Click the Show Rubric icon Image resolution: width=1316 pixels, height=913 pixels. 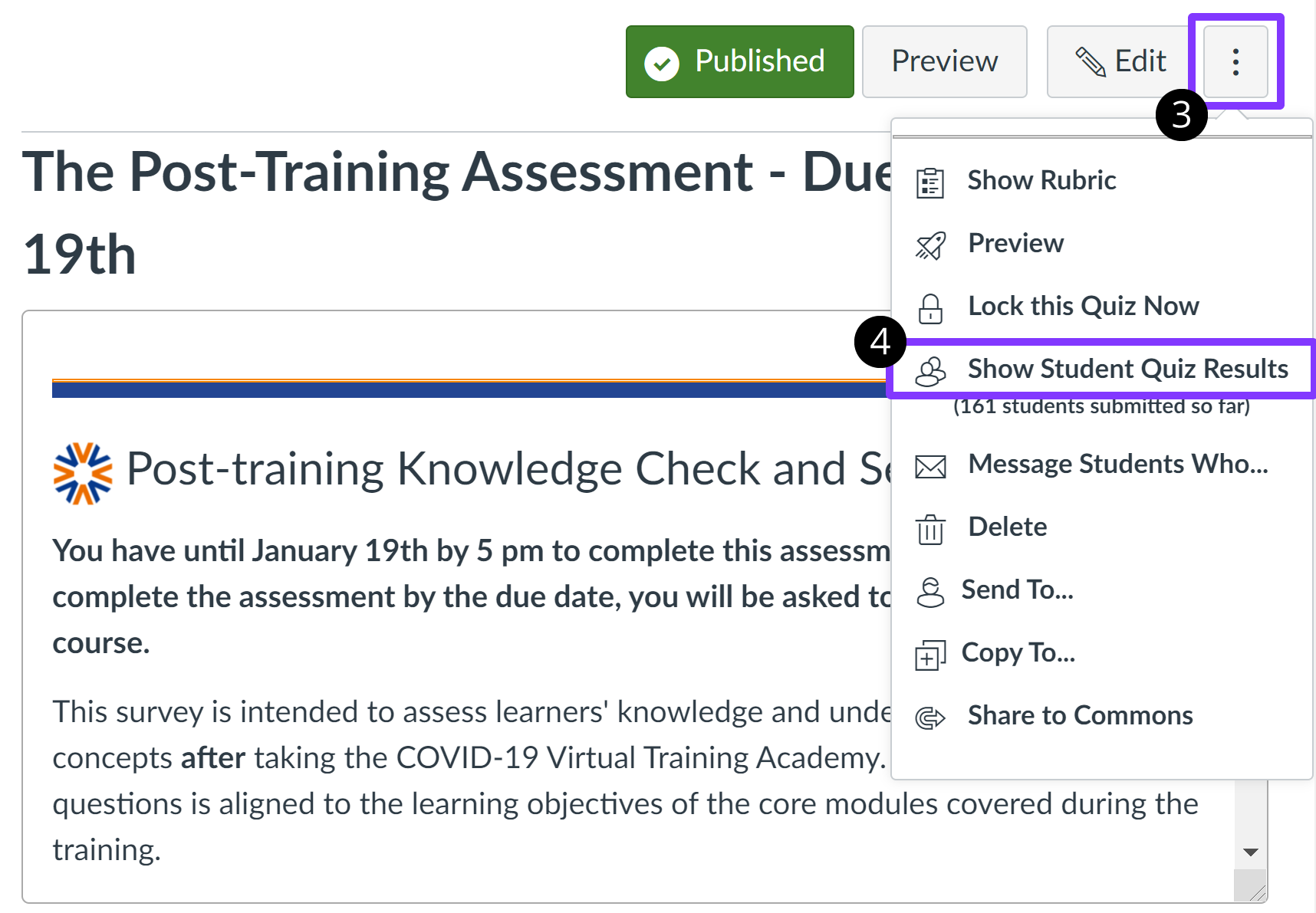pyautogui.click(x=930, y=182)
